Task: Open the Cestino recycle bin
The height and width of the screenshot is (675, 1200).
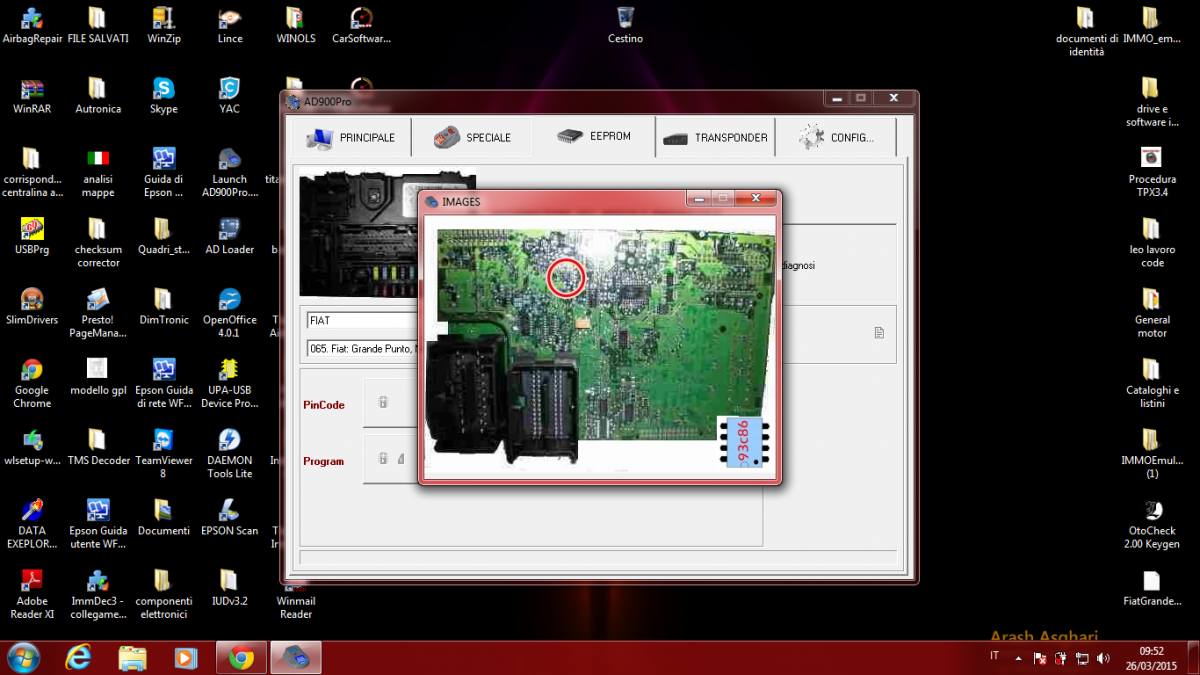Action: 625,25
